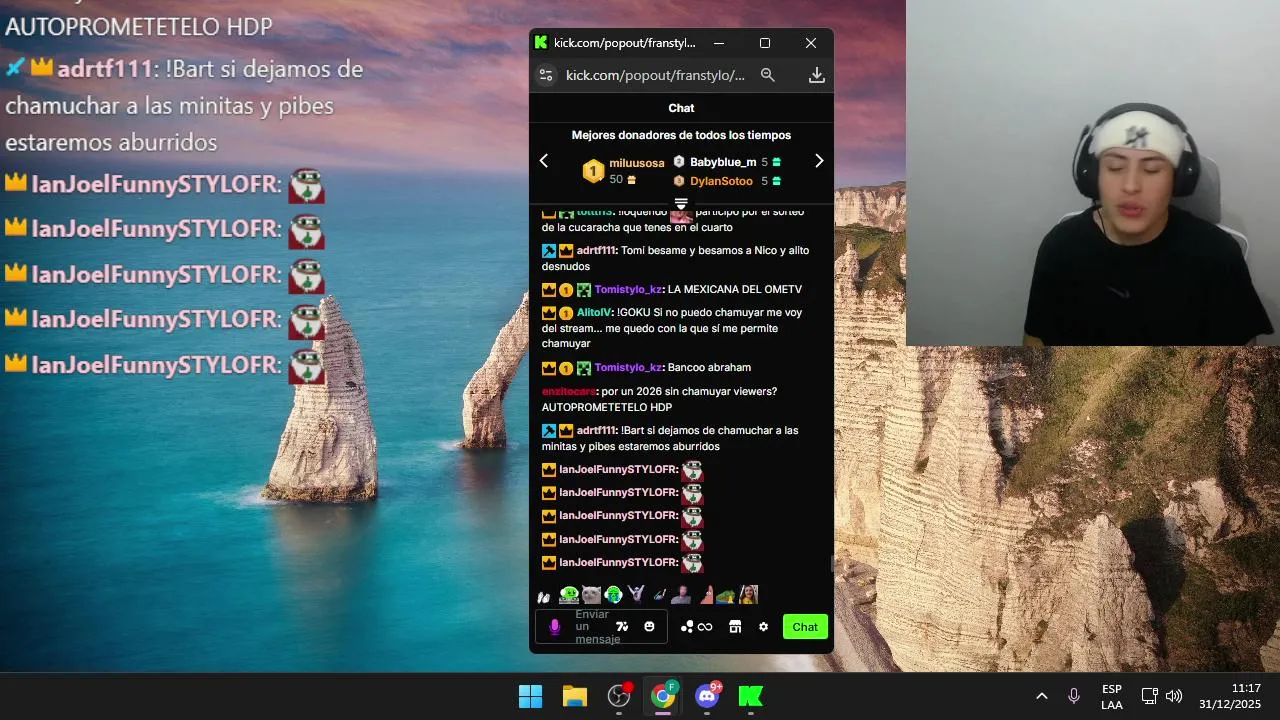Click the last IanJoelFunnySTYLOFR username in popout chat
The height and width of the screenshot is (720, 1280).
(x=618, y=563)
